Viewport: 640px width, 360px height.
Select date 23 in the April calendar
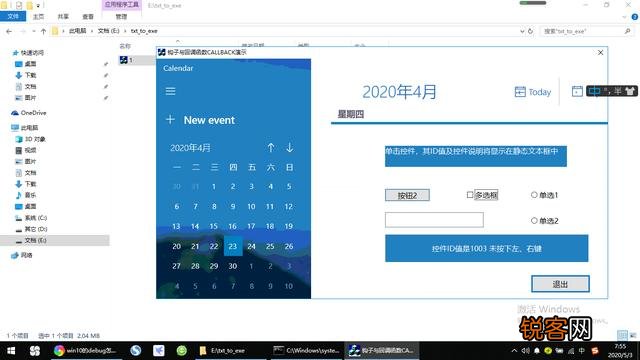tap(233, 246)
